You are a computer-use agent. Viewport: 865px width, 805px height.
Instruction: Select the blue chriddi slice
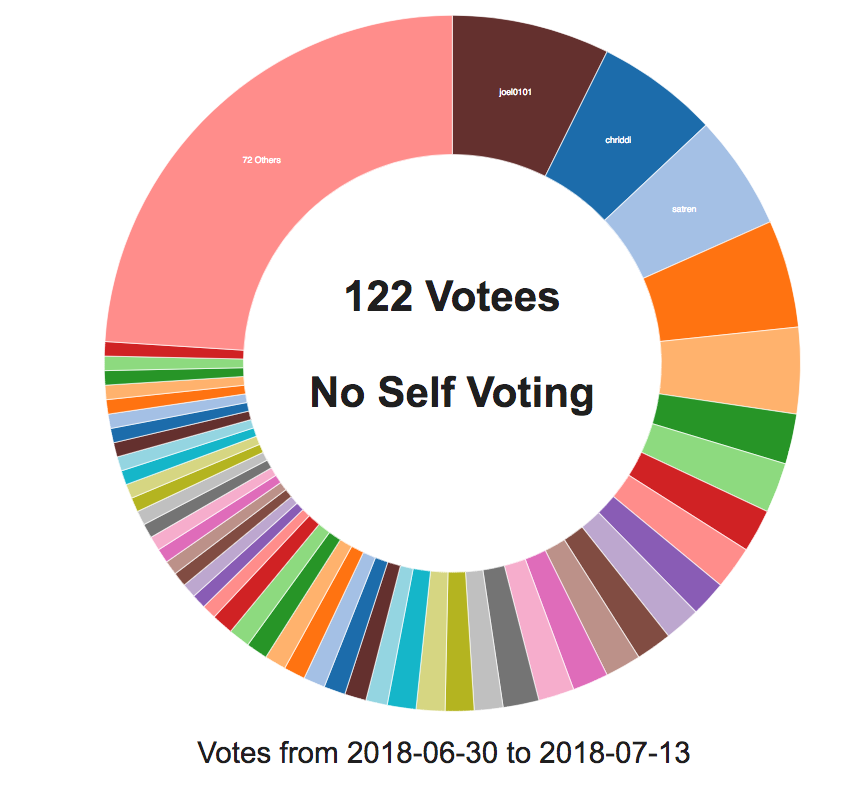click(620, 140)
